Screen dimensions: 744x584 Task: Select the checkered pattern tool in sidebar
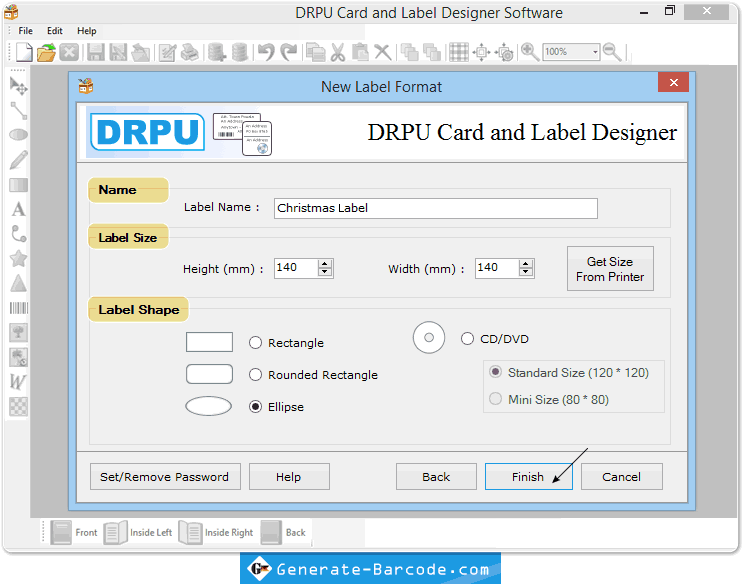click(x=19, y=406)
